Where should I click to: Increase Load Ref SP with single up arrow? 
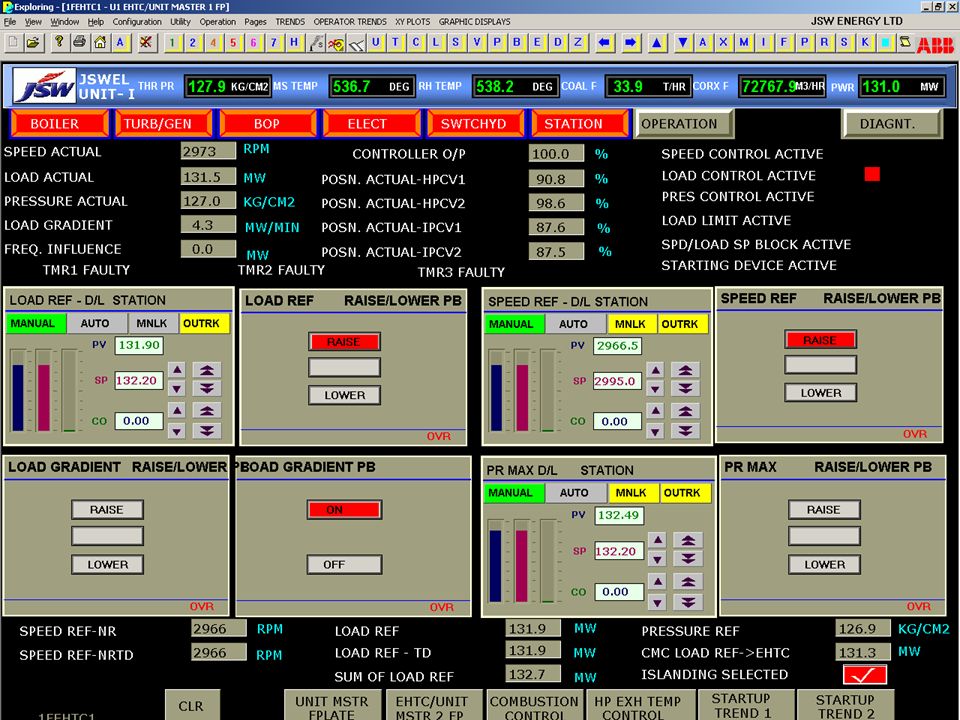click(177, 370)
